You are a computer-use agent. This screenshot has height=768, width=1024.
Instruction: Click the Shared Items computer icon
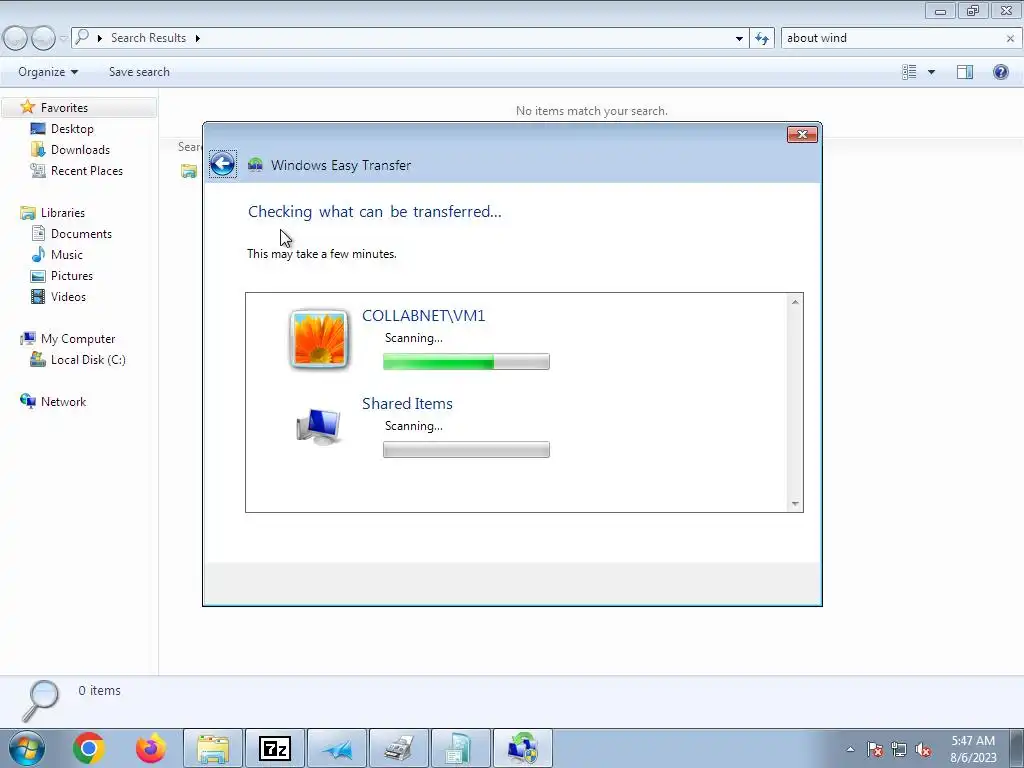pos(319,426)
